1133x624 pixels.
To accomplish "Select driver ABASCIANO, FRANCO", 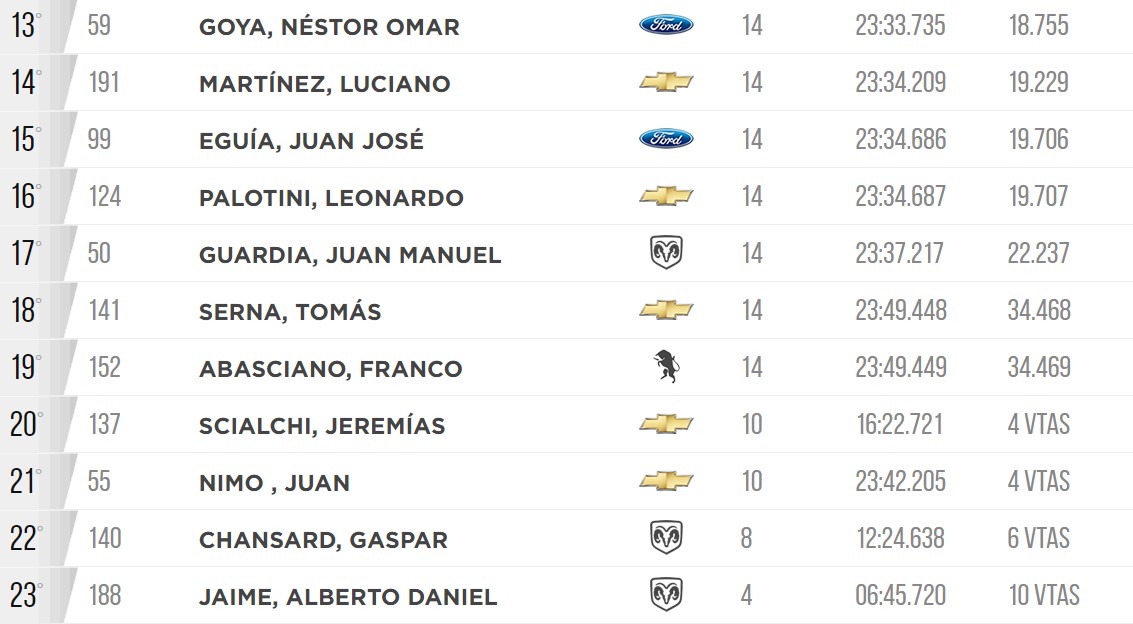I will [x=330, y=369].
